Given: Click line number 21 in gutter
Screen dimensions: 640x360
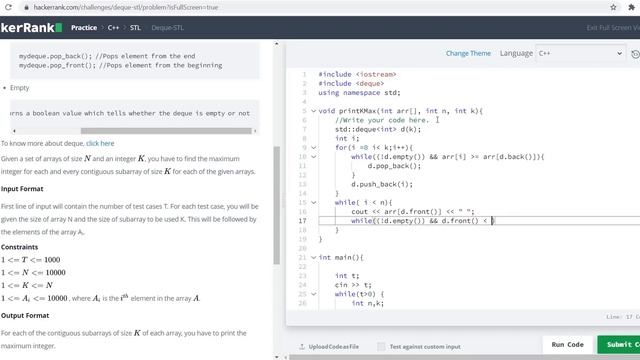Looking at the screenshot, I should click(x=302, y=258).
